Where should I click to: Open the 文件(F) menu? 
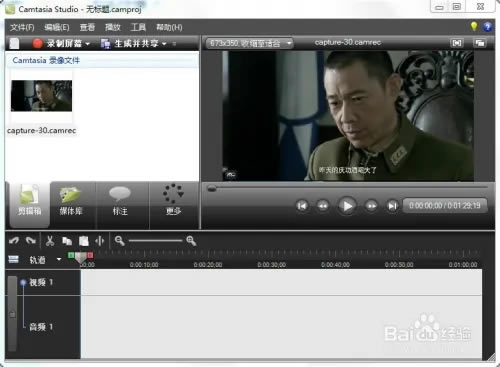[x=22, y=27]
